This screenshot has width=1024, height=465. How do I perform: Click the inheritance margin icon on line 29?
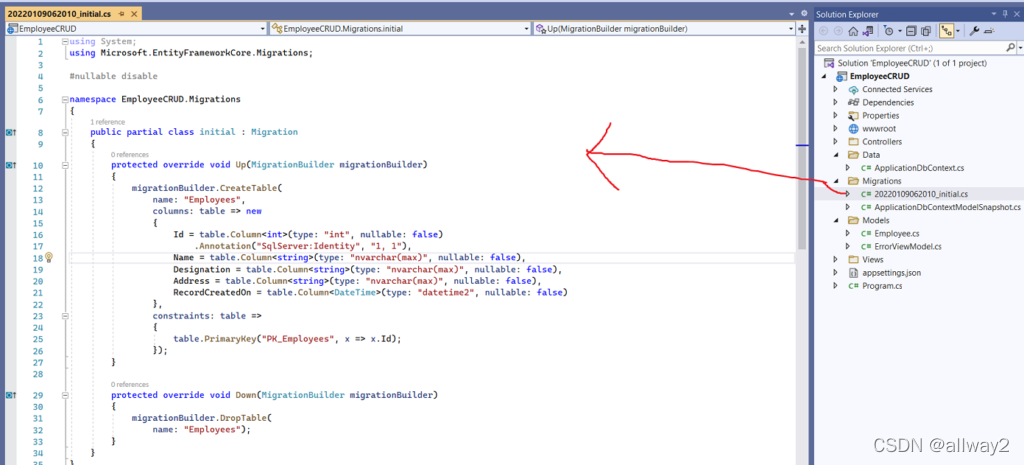(10, 395)
